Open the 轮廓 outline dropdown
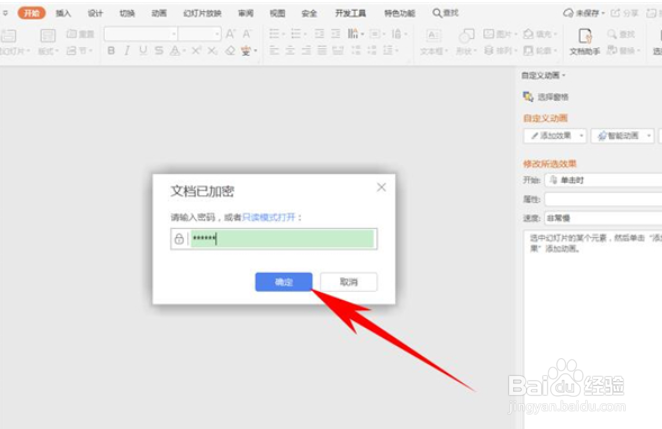This screenshot has width=662, height=429. pos(540,51)
